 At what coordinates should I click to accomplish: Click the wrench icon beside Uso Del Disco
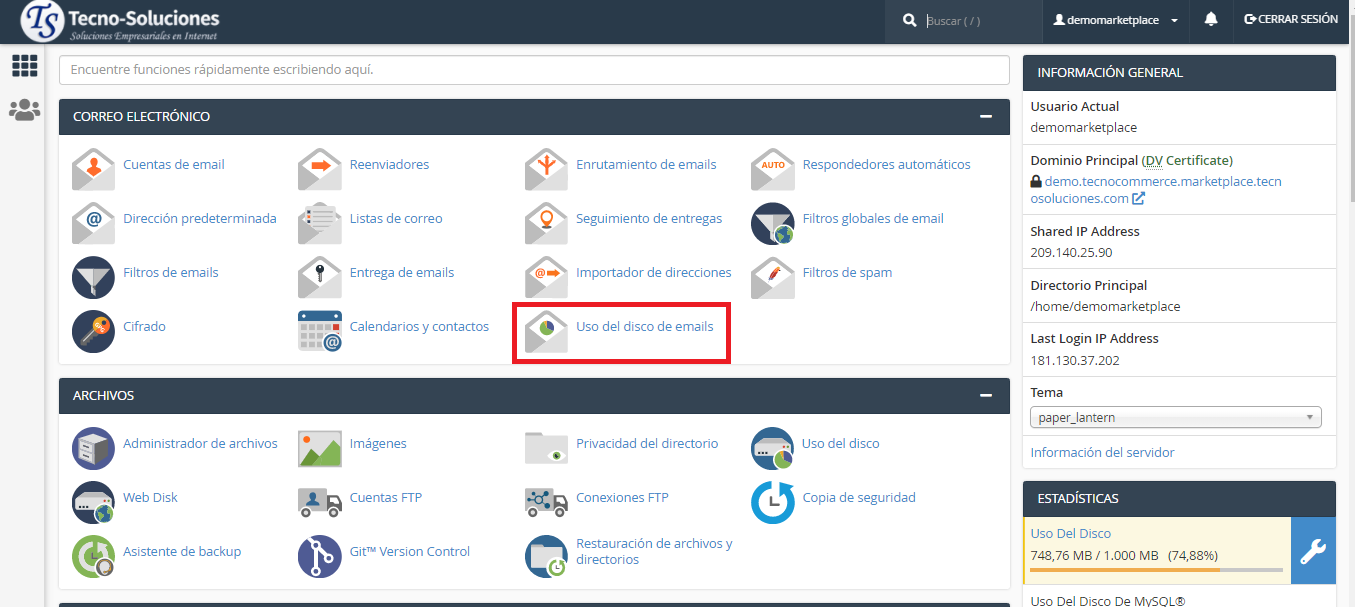(1312, 551)
